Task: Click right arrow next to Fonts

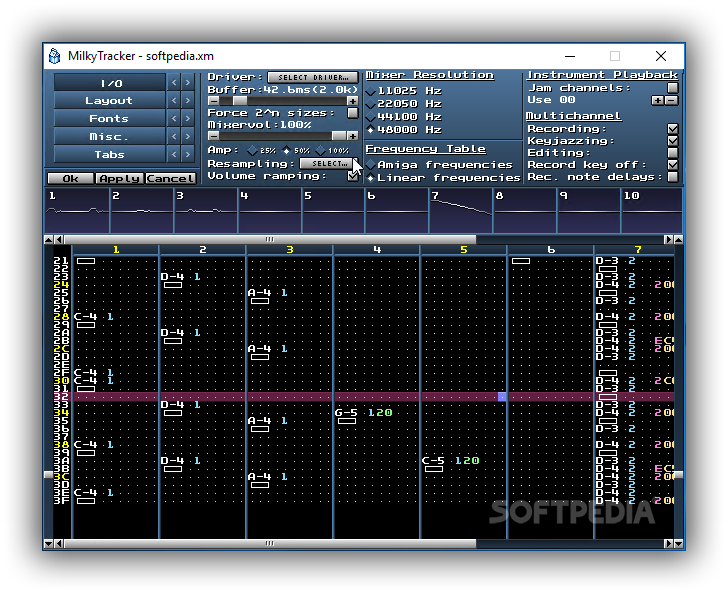Action: (188, 118)
